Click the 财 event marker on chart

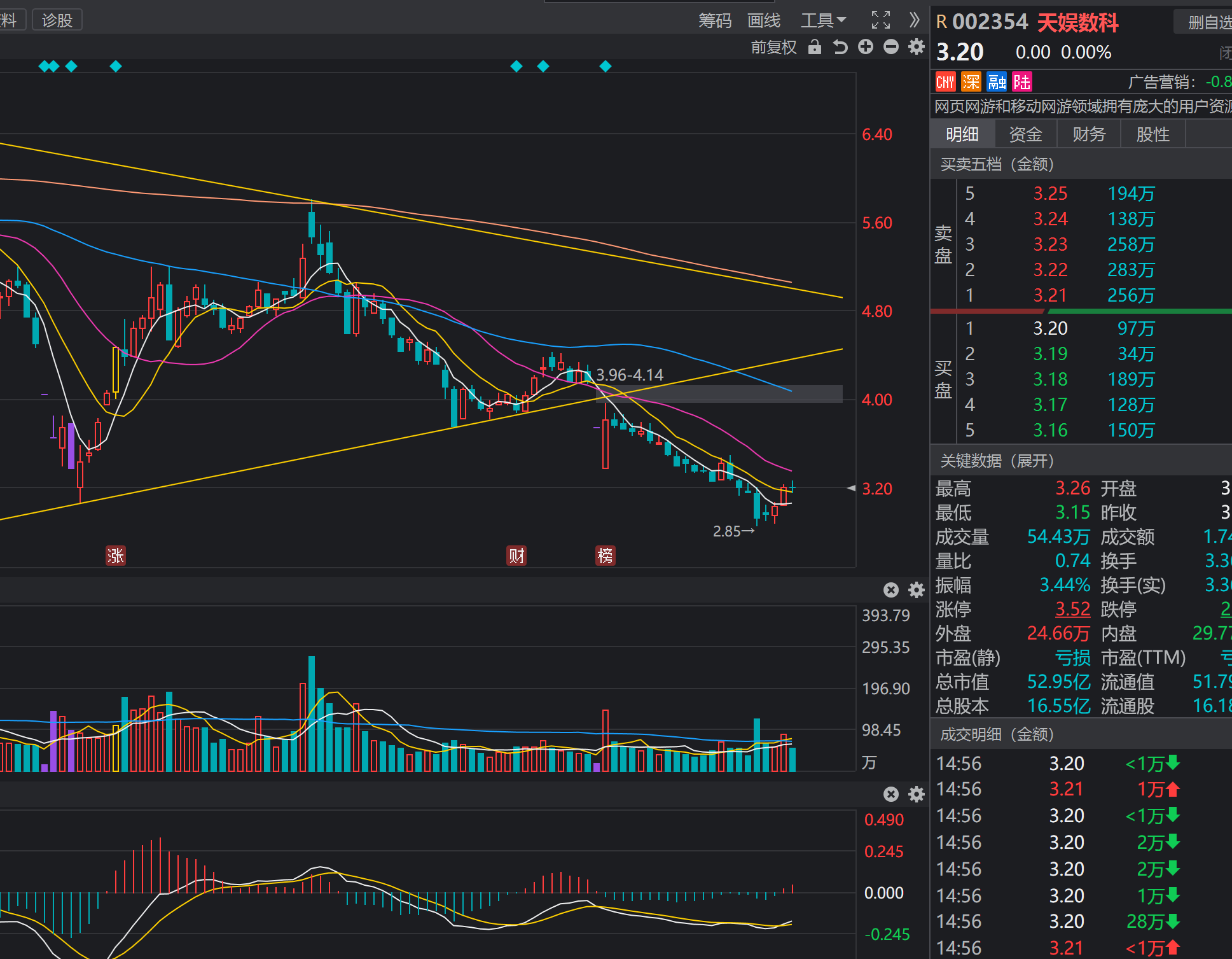516,556
